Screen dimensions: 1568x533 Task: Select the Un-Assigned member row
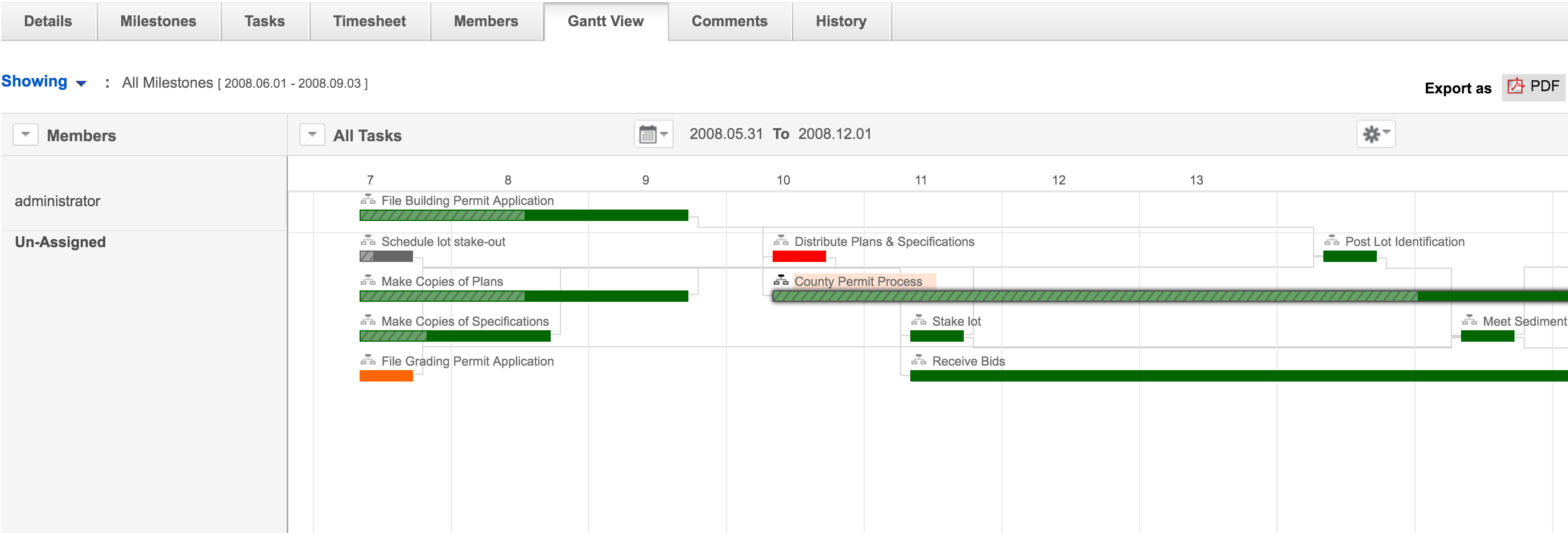click(60, 242)
